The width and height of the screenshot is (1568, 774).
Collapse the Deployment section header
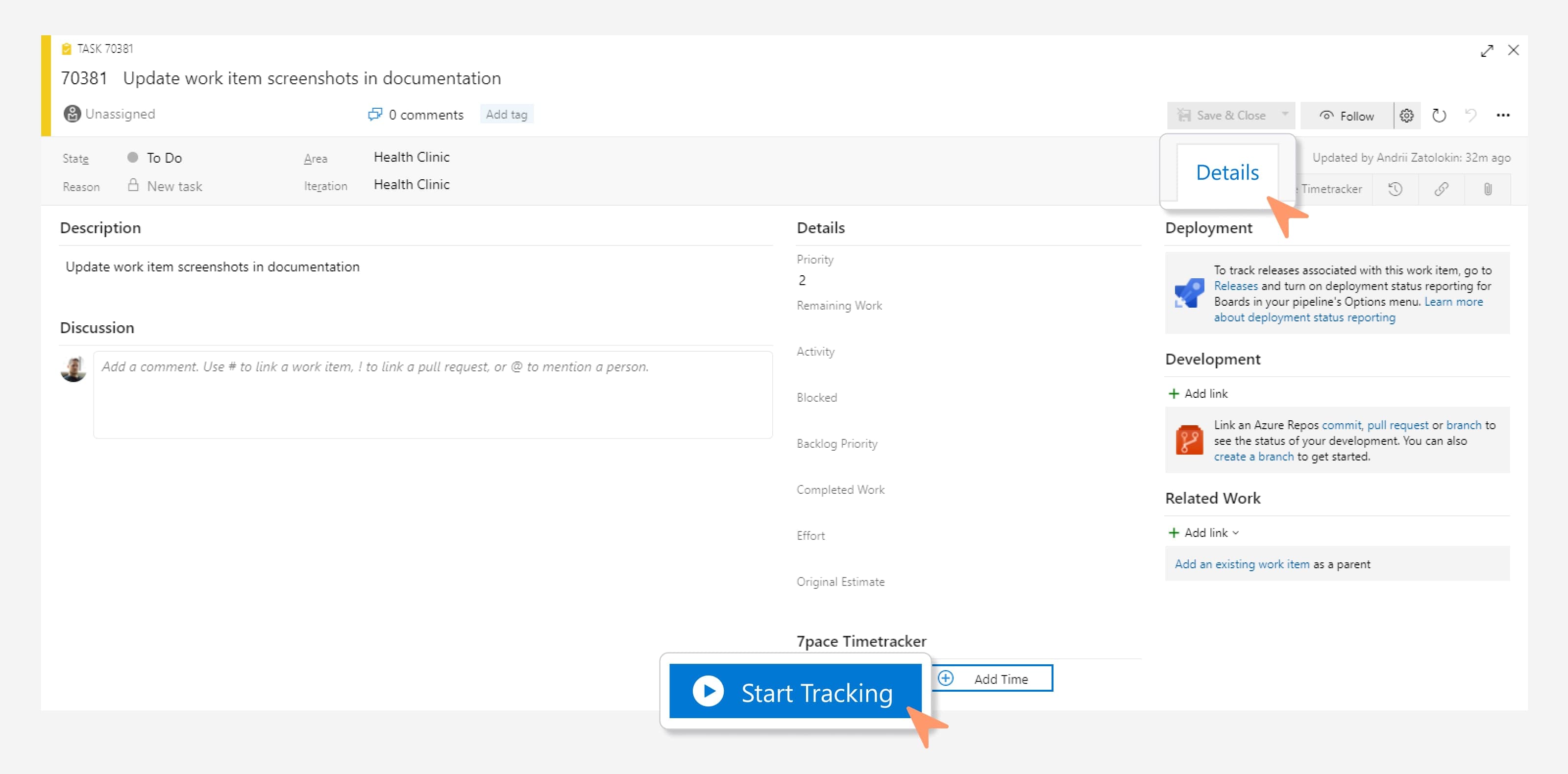click(1208, 228)
